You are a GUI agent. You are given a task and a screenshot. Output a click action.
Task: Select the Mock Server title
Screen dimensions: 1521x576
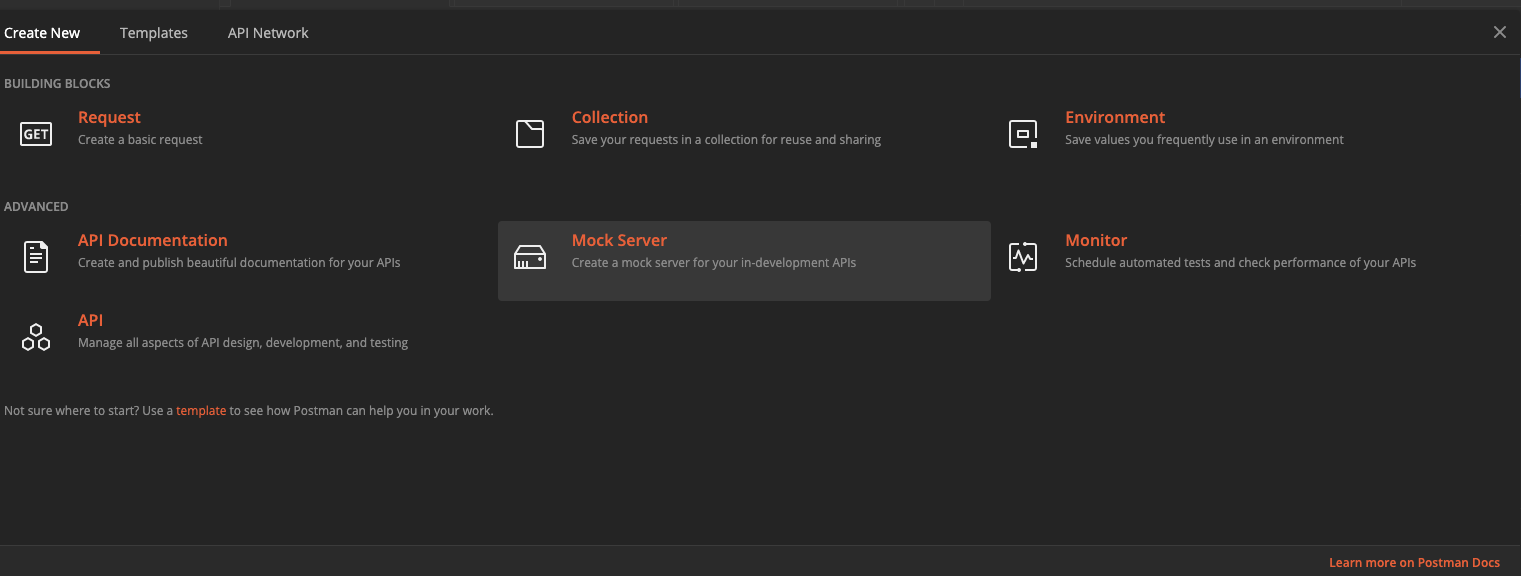coord(619,240)
